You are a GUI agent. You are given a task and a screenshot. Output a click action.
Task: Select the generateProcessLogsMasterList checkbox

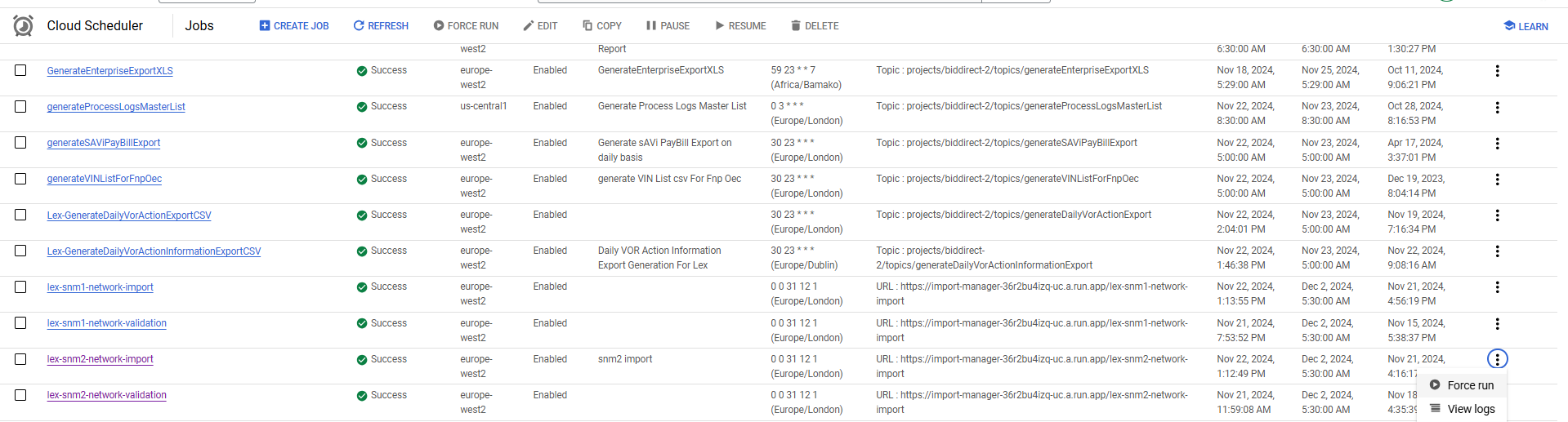[20, 106]
